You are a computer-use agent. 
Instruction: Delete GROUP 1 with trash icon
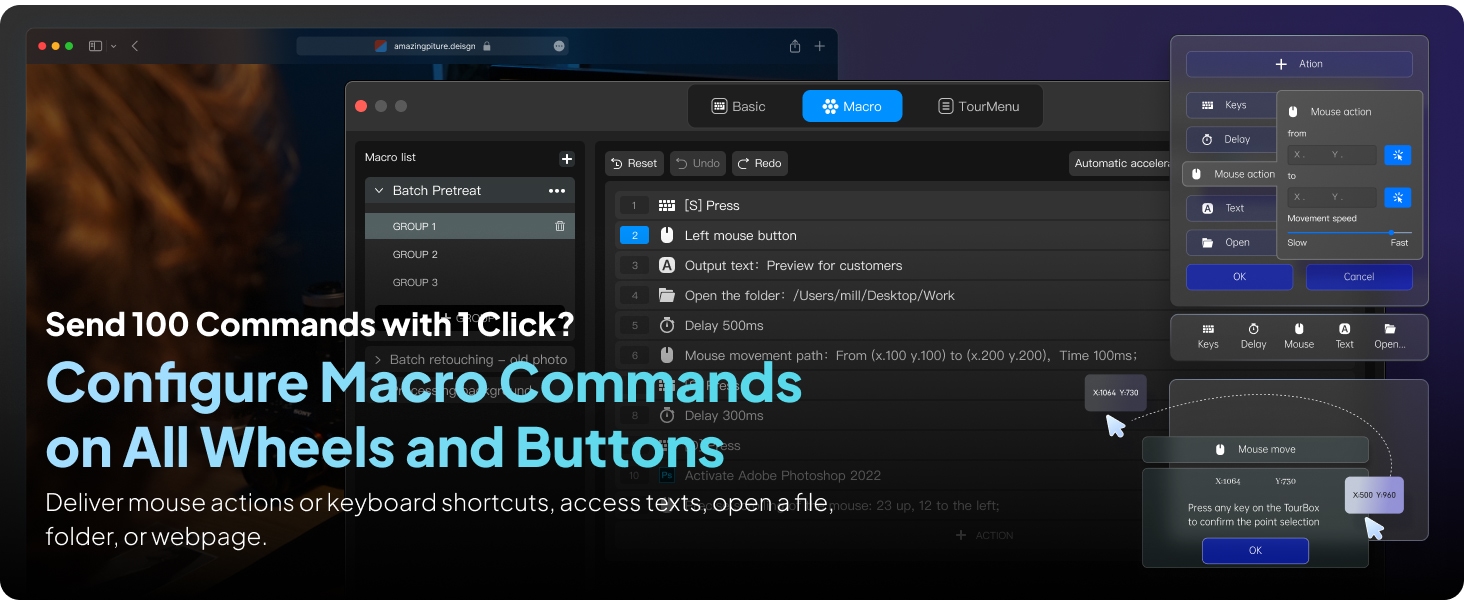(x=560, y=227)
